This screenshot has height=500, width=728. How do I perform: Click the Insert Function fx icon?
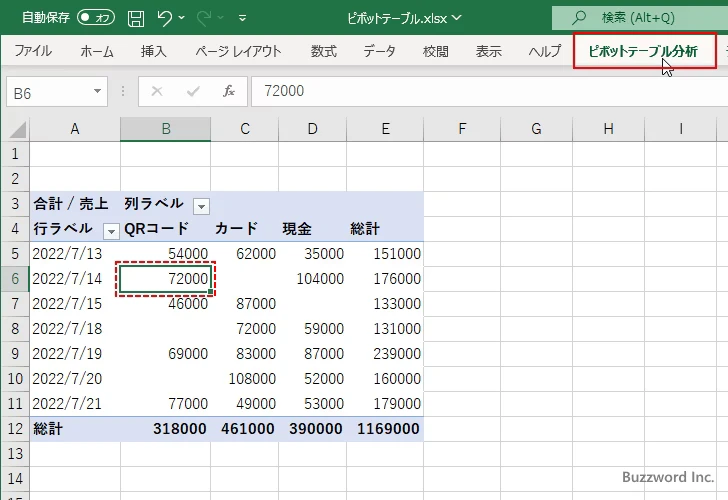(x=229, y=91)
